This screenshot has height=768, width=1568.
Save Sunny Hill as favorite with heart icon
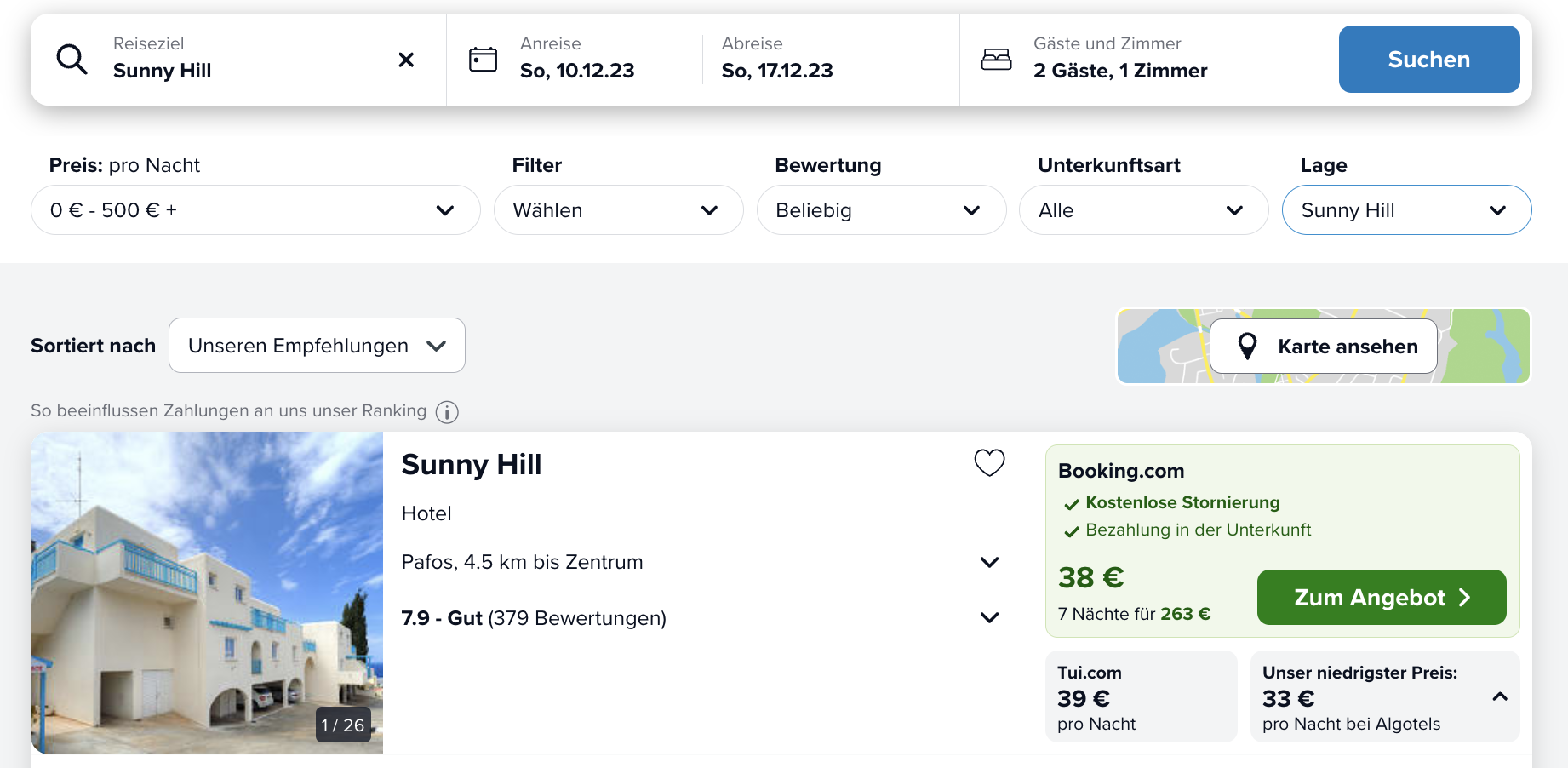(x=987, y=462)
